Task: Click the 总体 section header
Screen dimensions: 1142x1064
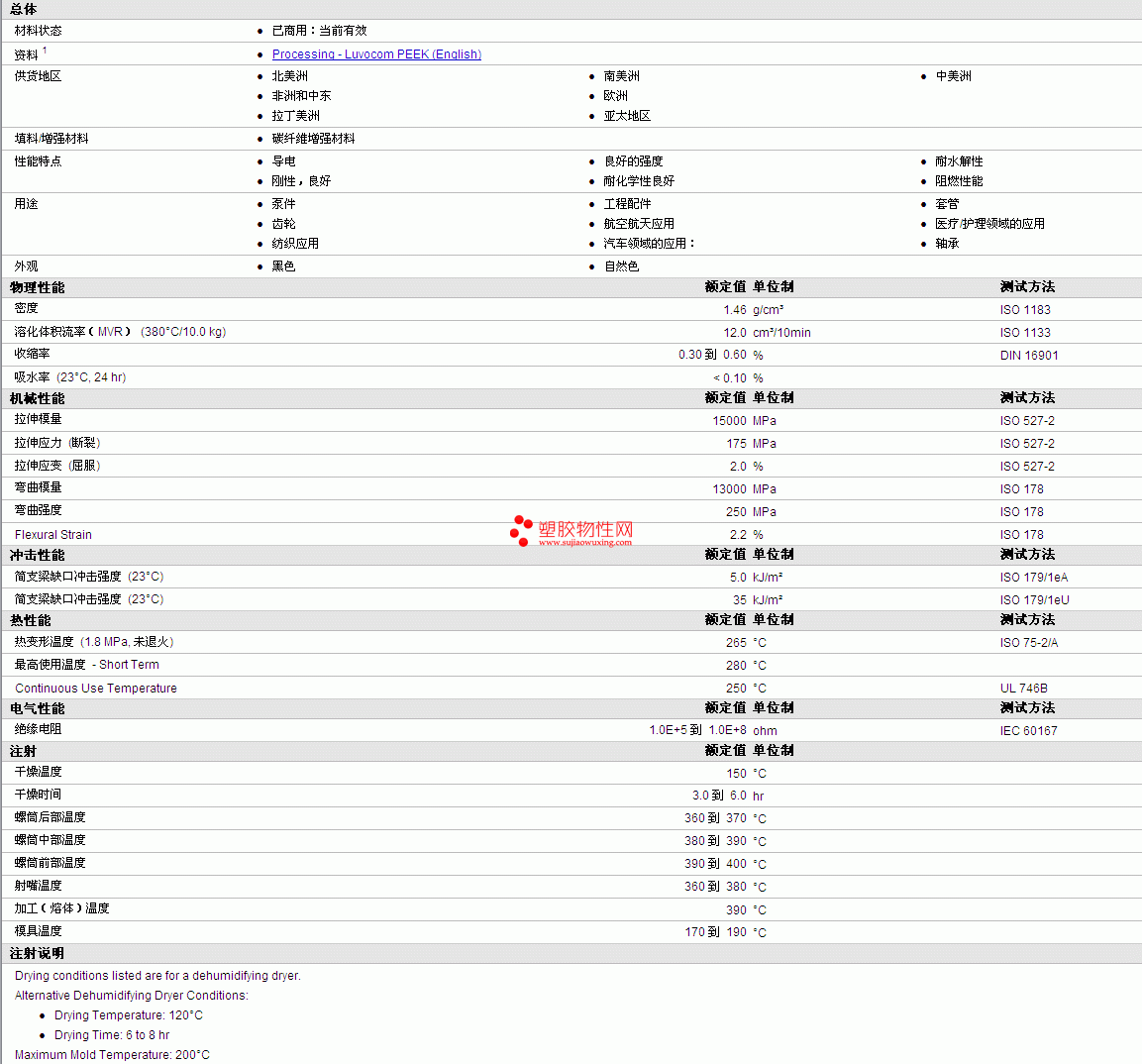Action: 23,9
